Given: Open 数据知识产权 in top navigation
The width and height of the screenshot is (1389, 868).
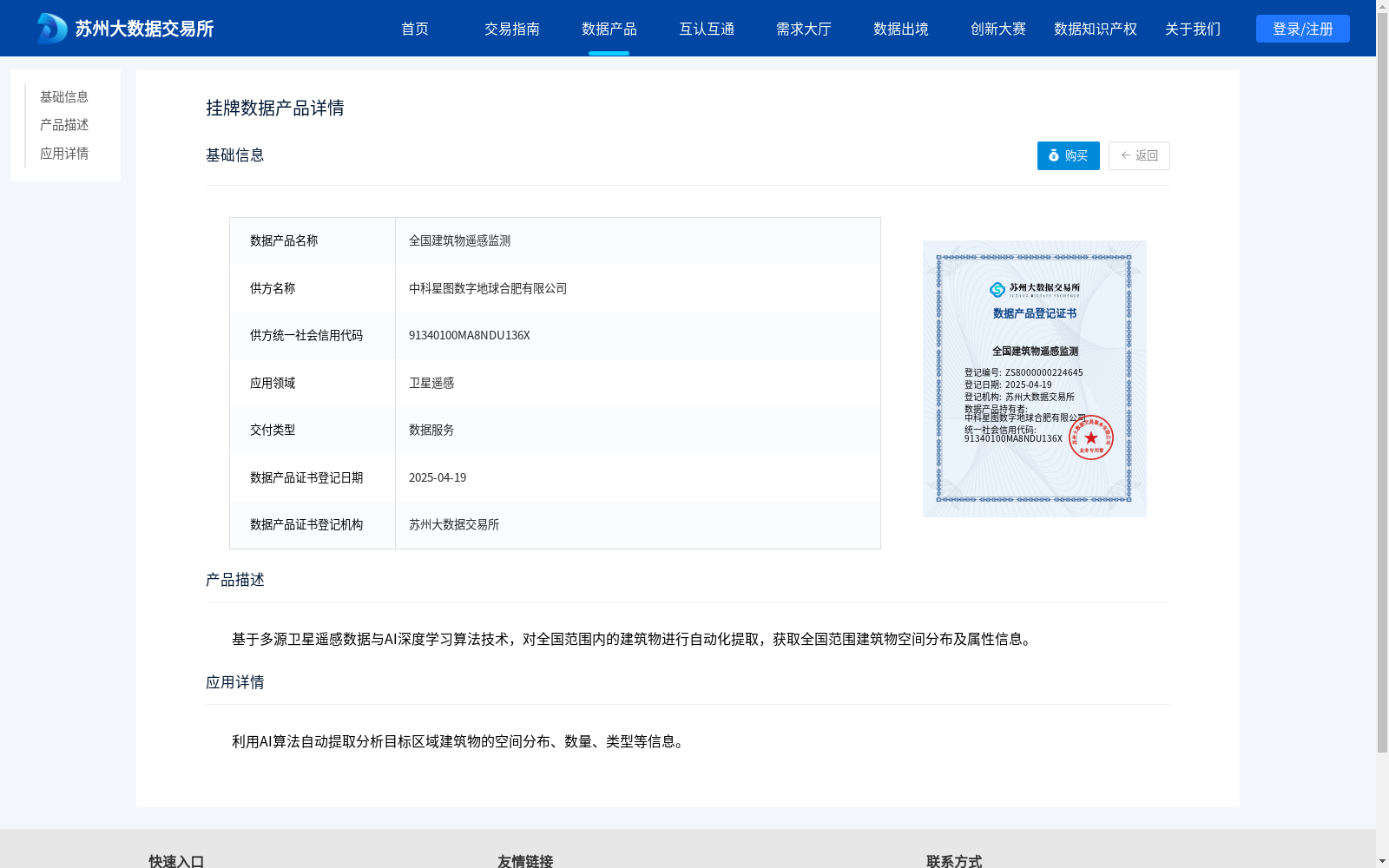Looking at the screenshot, I should (x=1096, y=29).
